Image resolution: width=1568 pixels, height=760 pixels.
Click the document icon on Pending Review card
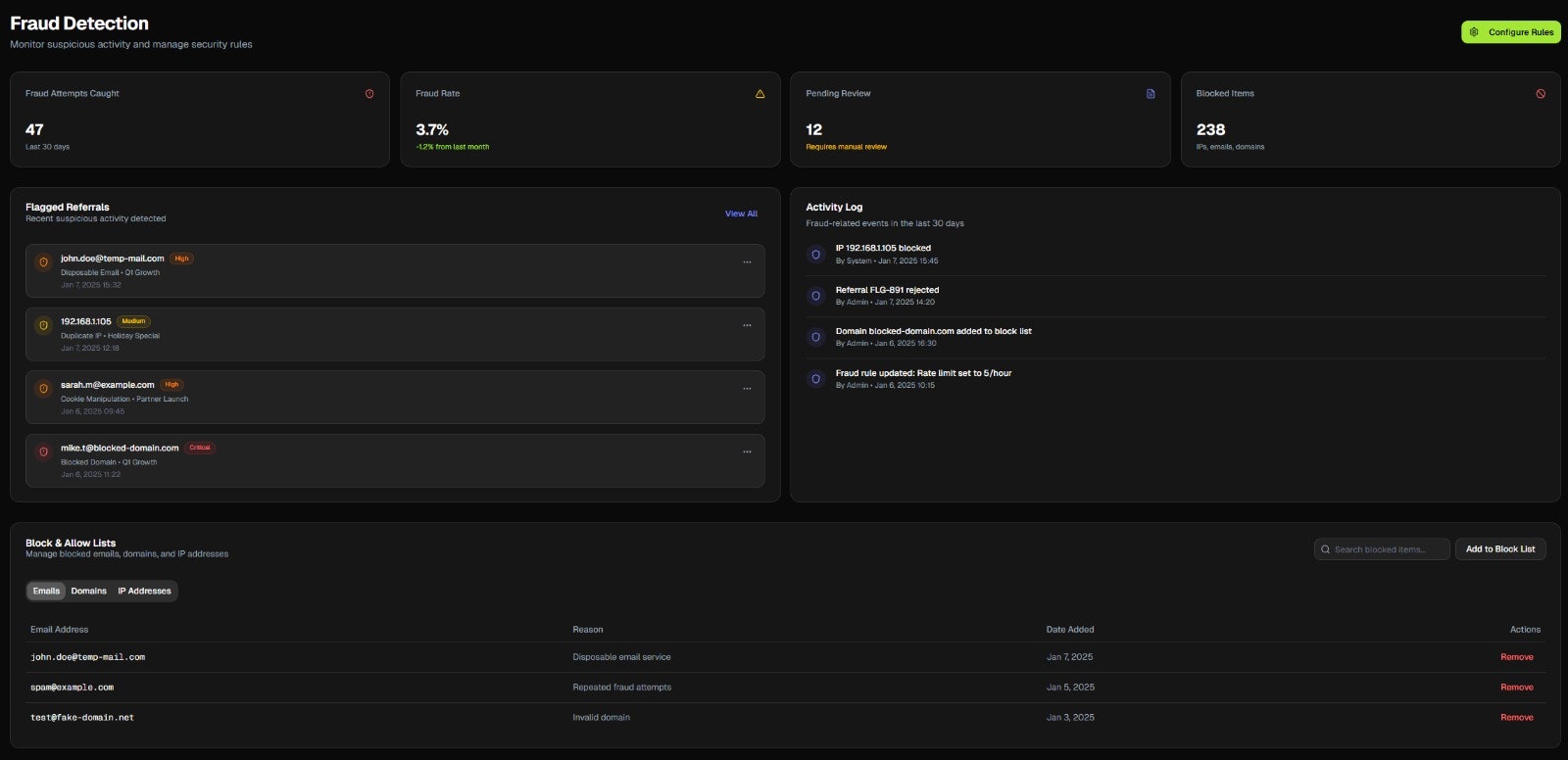click(1151, 94)
